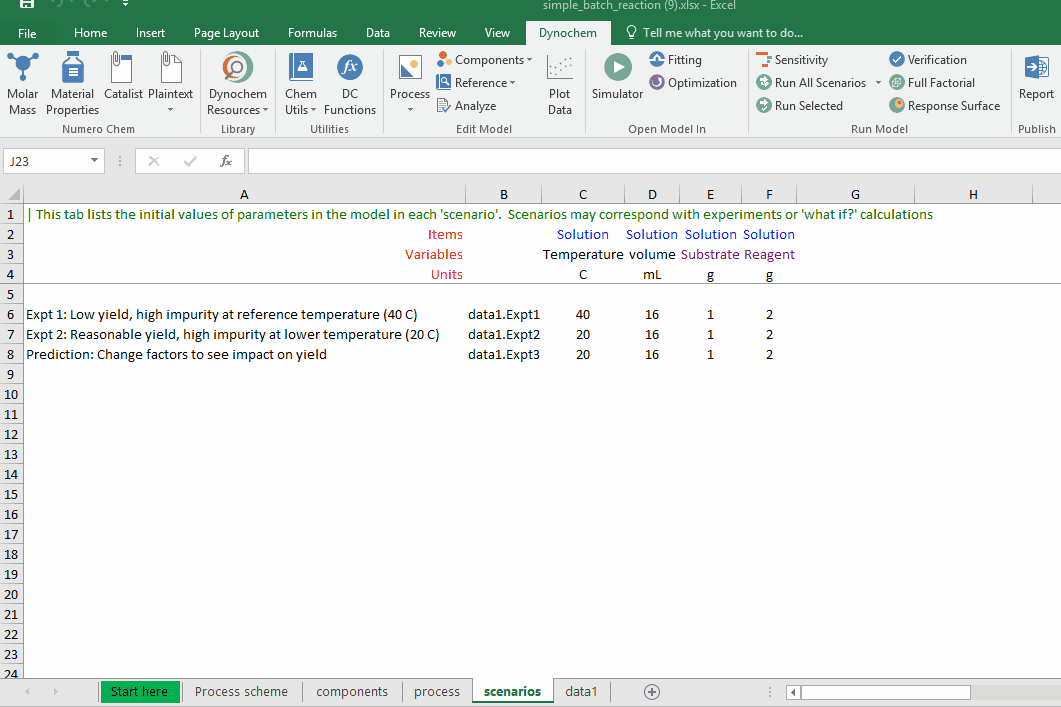Click the Analyze button
This screenshot has width=1061, height=707.
[467, 106]
